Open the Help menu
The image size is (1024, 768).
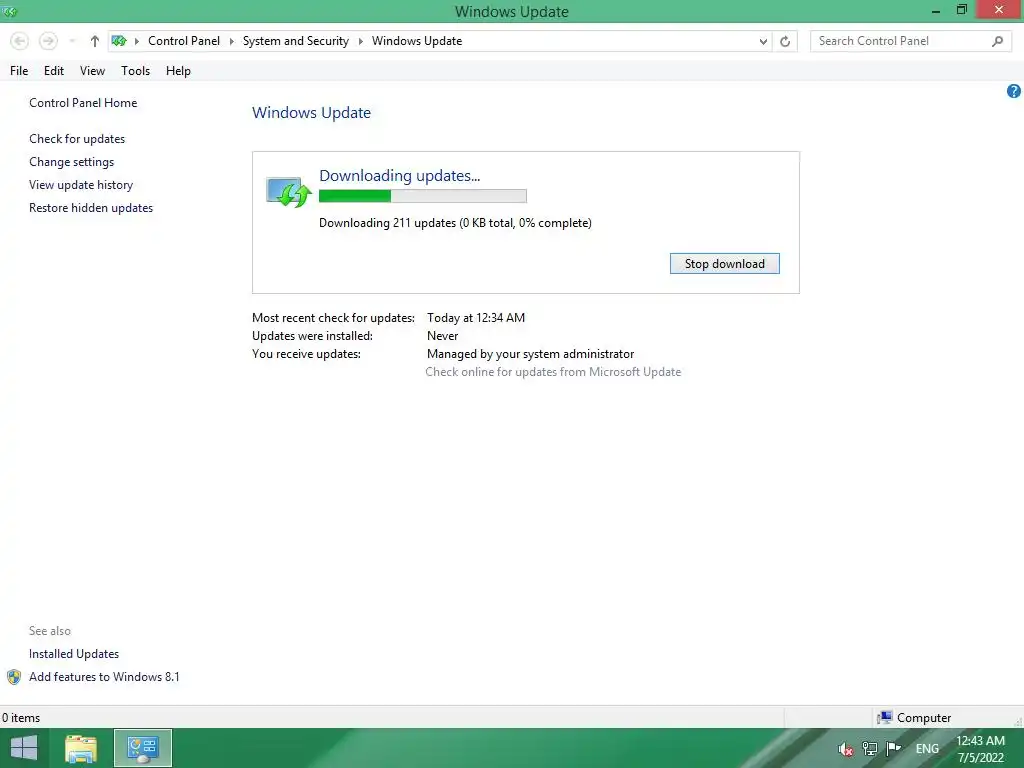(x=178, y=71)
